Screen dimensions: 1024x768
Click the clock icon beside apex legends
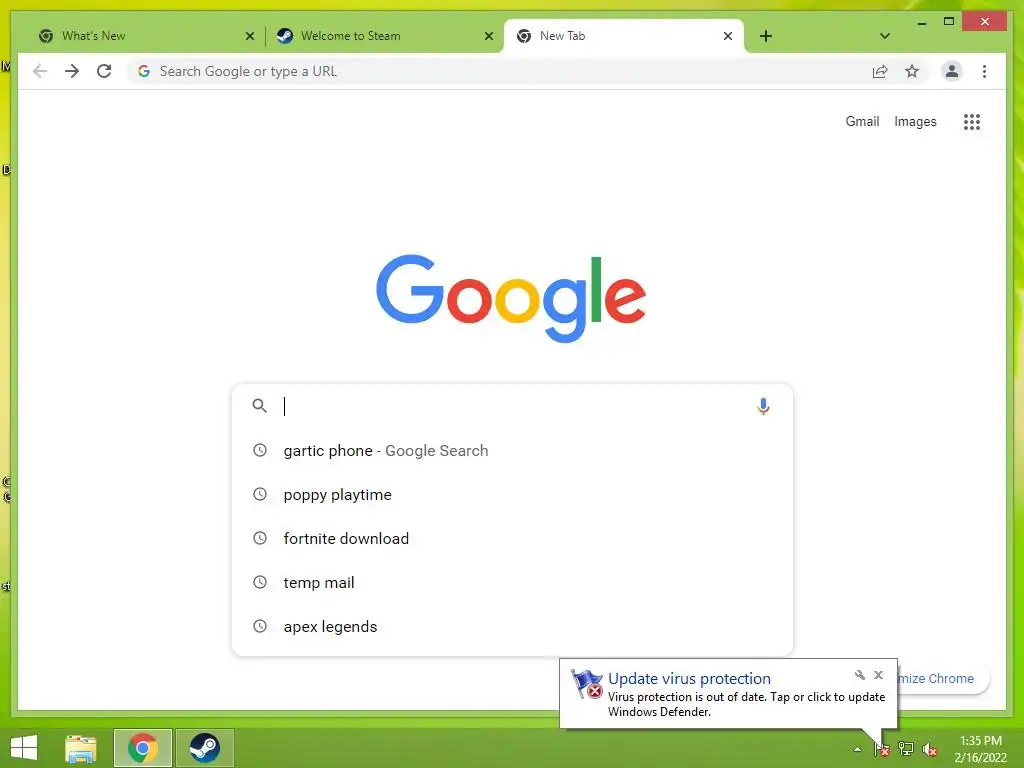[260, 626]
